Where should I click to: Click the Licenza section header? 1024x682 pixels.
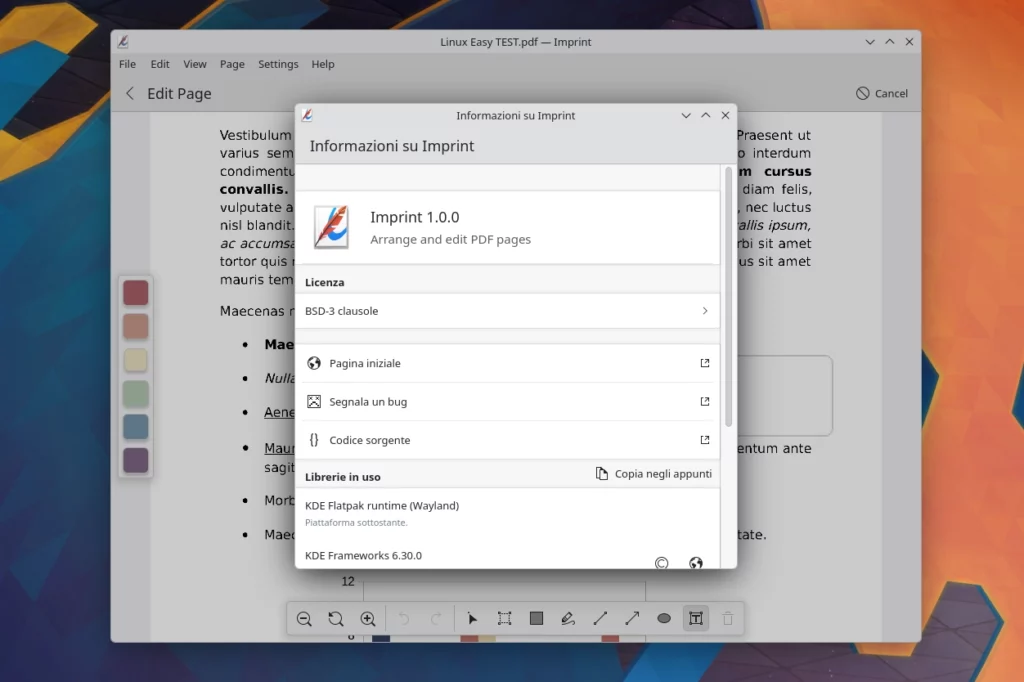point(325,282)
